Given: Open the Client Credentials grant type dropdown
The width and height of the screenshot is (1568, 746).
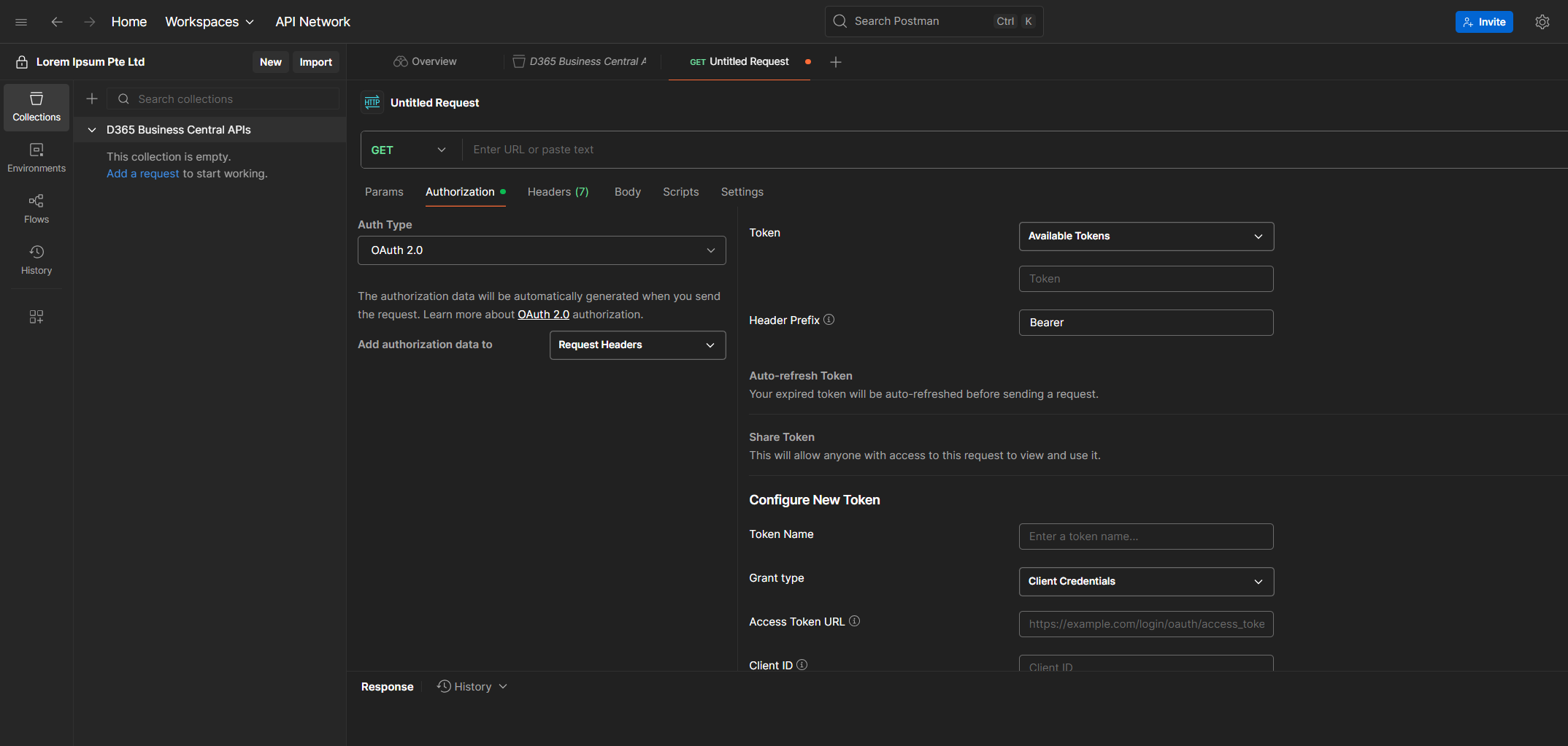Looking at the screenshot, I should coord(1146,582).
